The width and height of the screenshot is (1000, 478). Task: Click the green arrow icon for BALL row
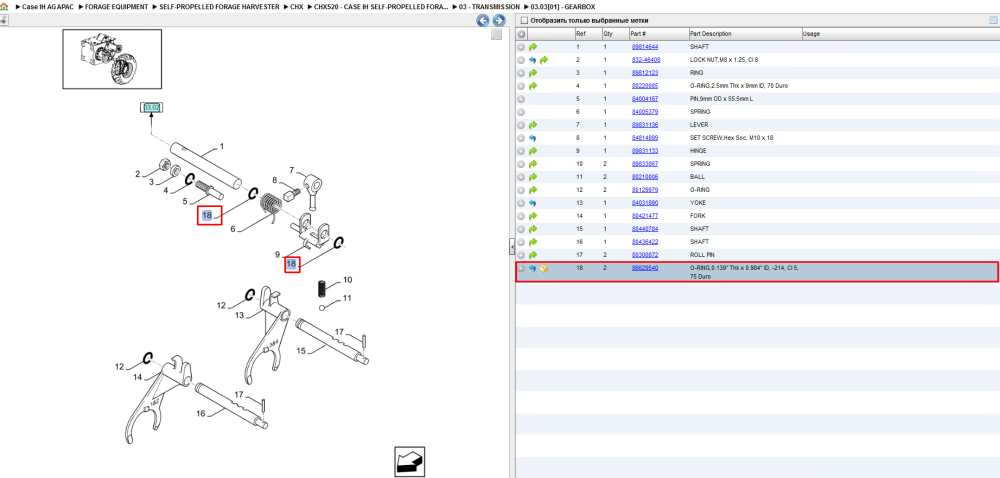pyautogui.click(x=533, y=177)
